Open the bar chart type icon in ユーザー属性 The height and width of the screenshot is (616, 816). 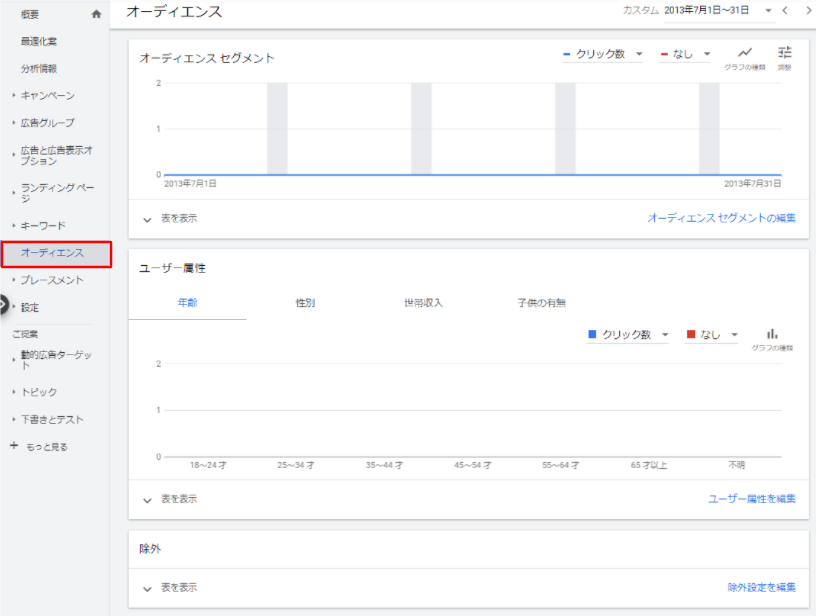pos(771,335)
